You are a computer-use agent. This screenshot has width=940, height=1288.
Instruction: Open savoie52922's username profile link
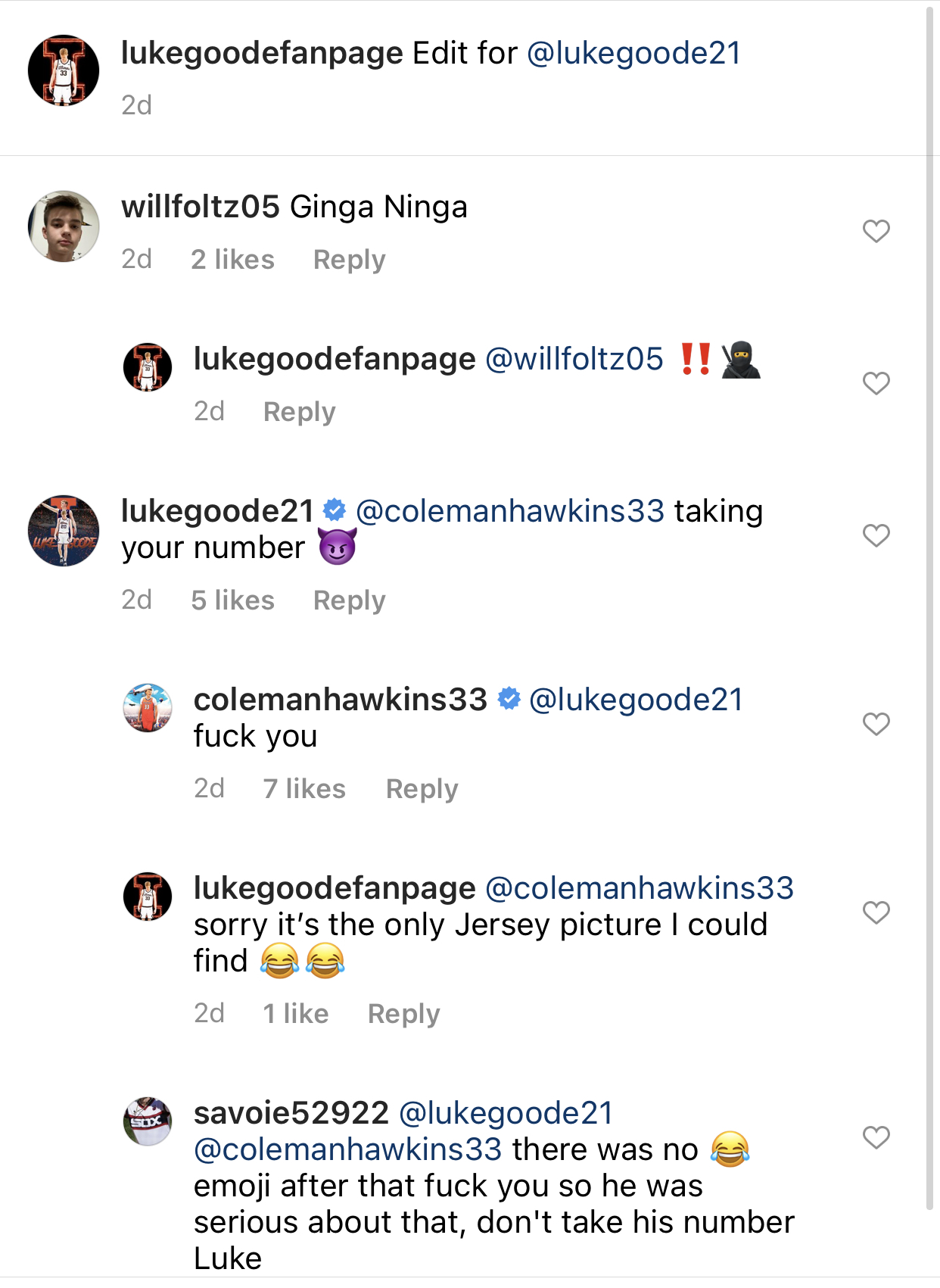(291, 1113)
